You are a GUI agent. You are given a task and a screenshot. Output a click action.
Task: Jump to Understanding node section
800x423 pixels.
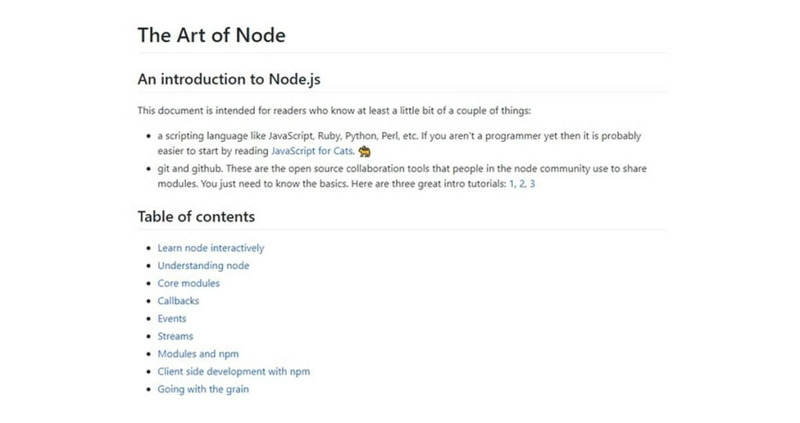(x=203, y=266)
